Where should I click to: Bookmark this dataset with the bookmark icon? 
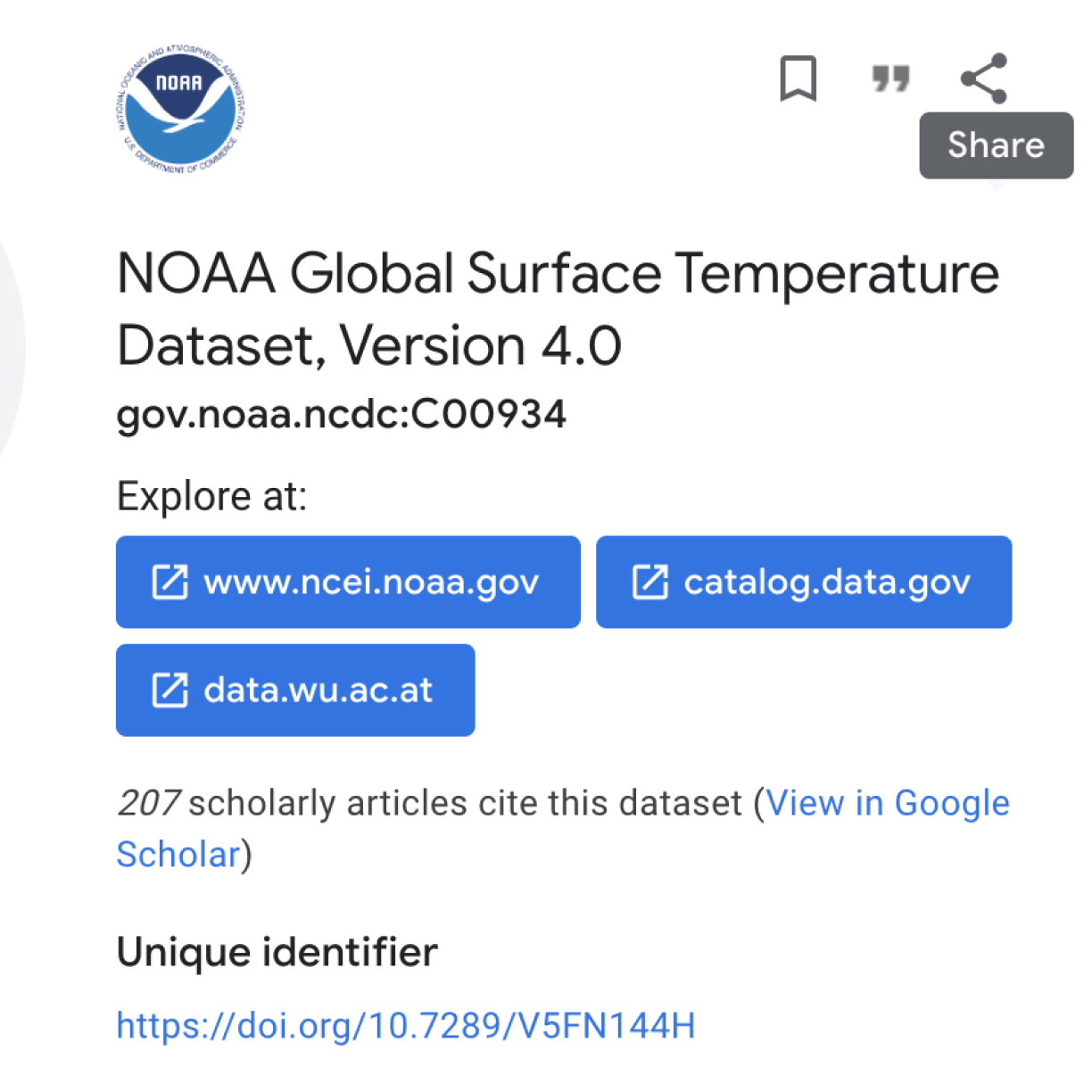[798, 79]
